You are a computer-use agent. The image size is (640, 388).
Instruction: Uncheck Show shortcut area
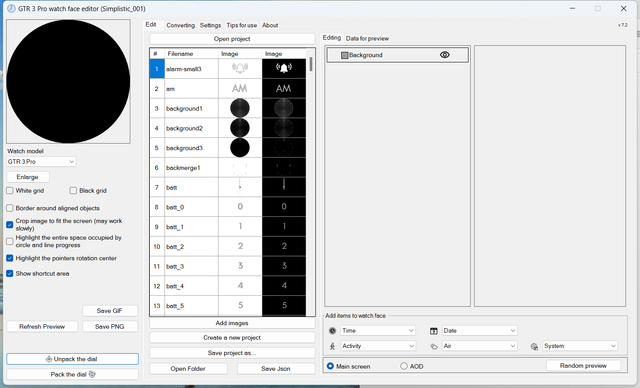click(x=10, y=273)
